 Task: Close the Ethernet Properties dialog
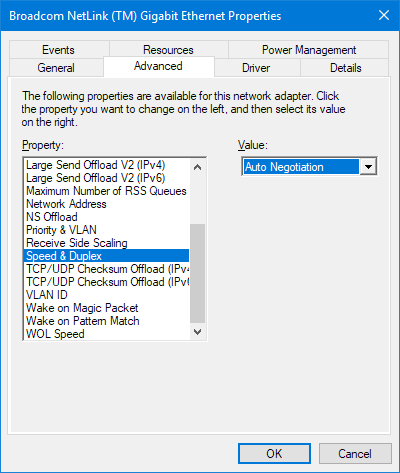(384, 15)
